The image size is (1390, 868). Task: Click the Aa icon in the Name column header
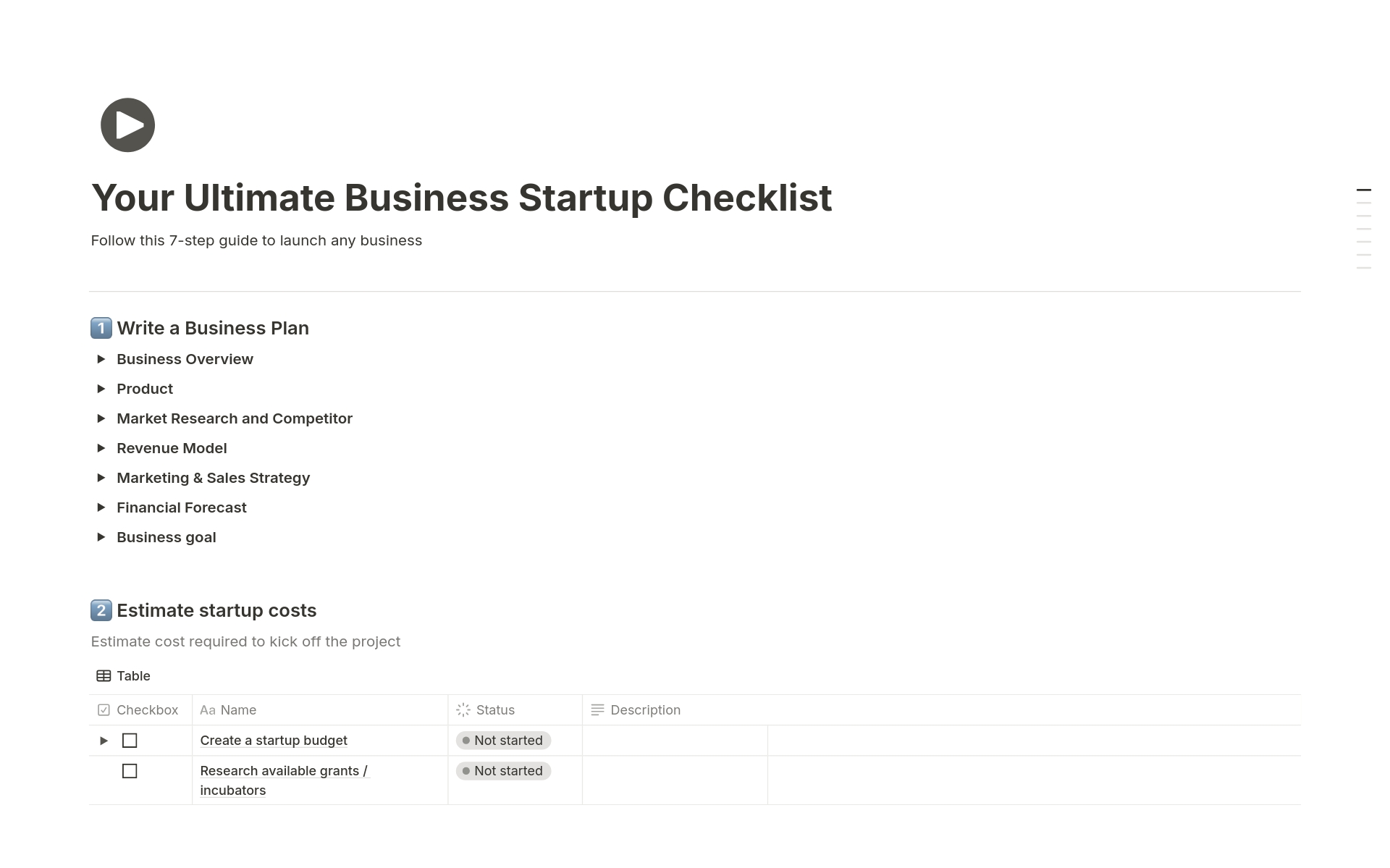coord(208,710)
